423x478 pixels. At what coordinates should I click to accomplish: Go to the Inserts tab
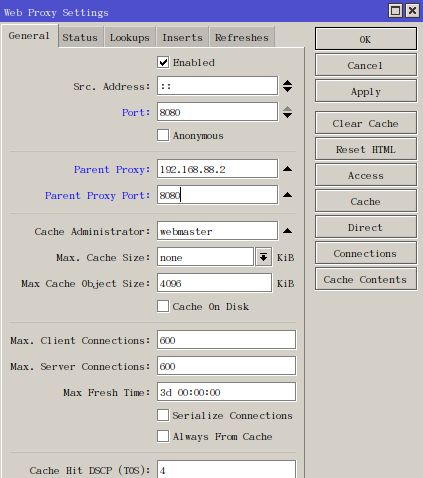182,37
